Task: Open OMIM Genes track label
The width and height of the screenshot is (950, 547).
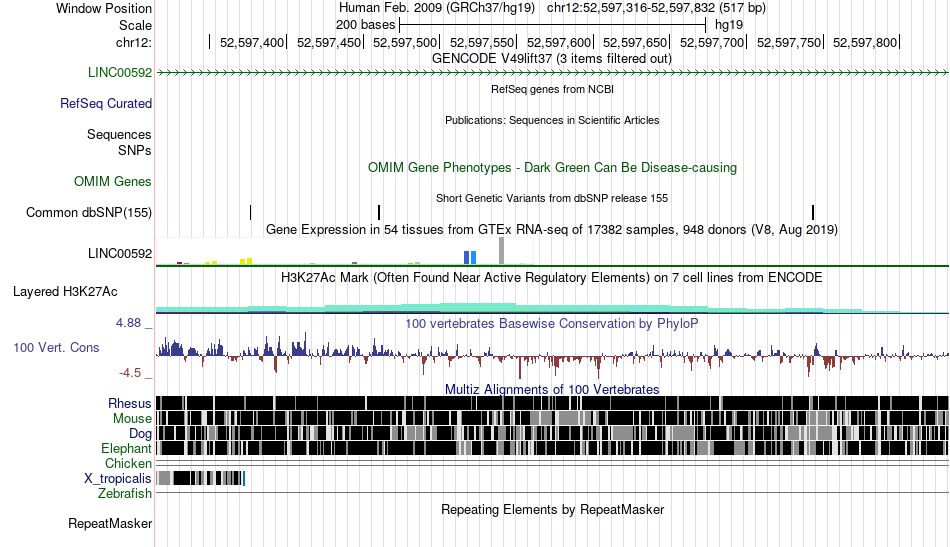Action: click(x=113, y=182)
